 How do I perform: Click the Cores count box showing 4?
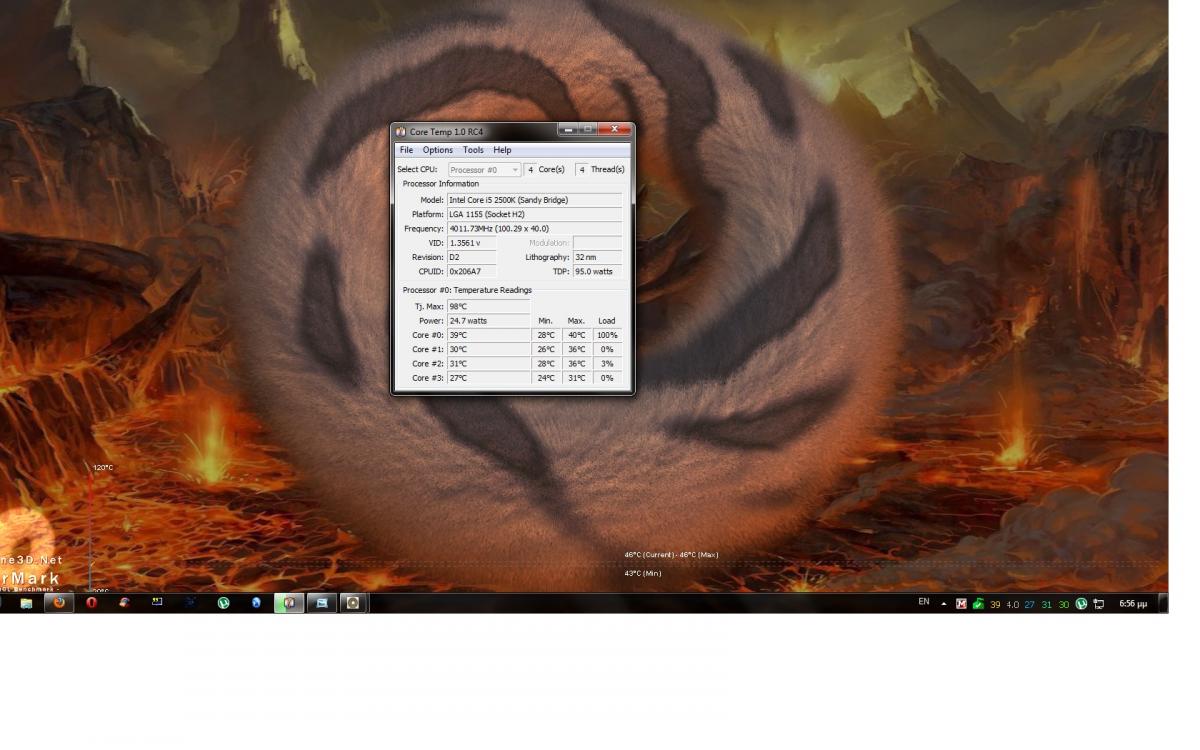(x=531, y=170)
